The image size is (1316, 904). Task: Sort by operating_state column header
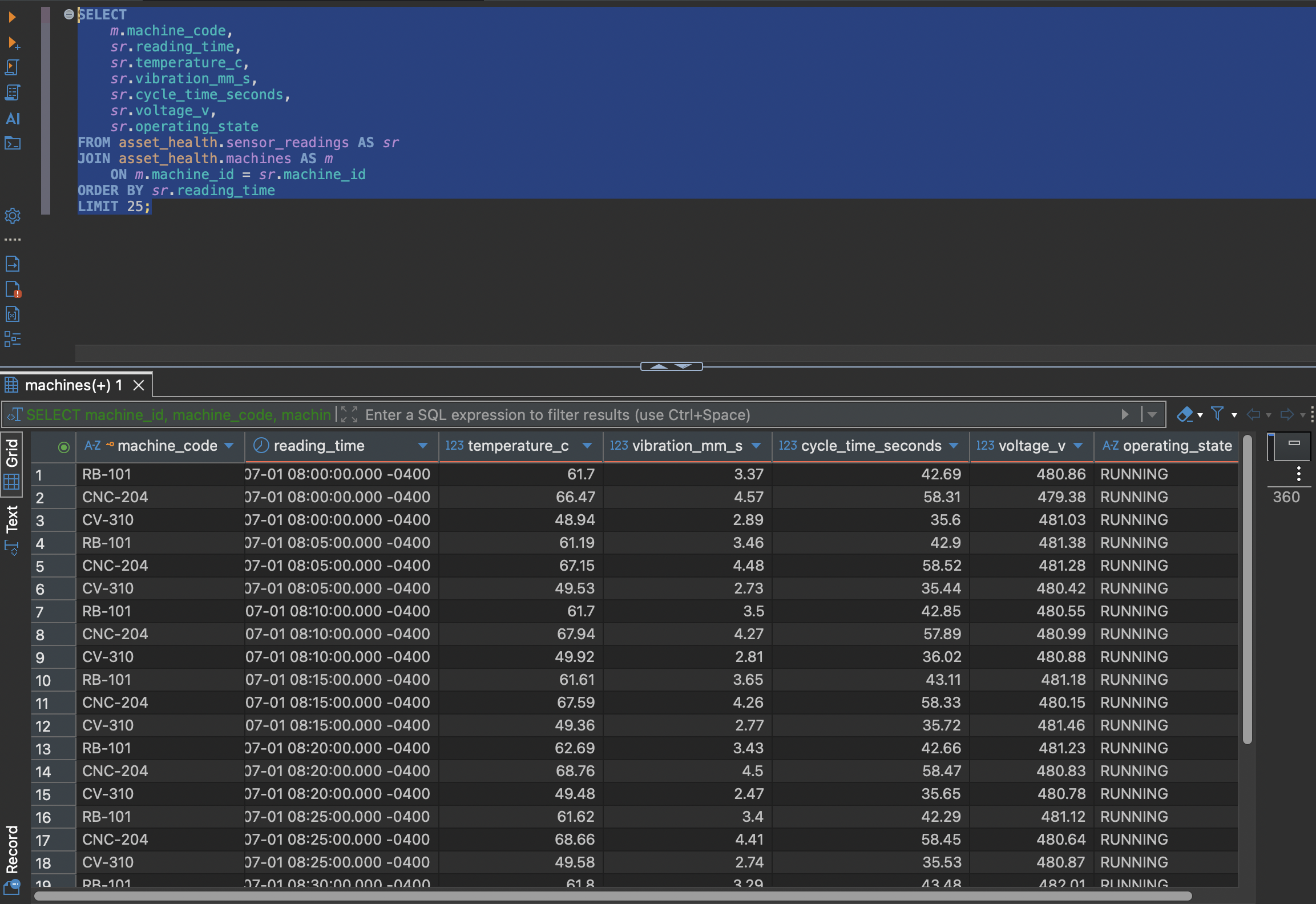point(1177,446)
